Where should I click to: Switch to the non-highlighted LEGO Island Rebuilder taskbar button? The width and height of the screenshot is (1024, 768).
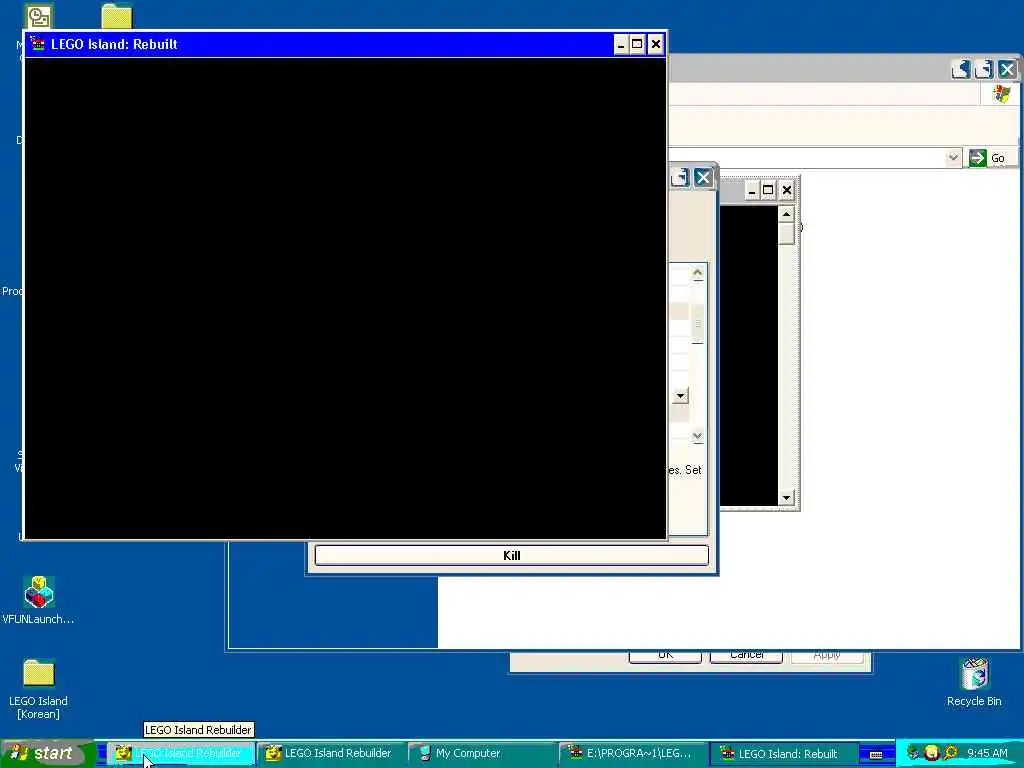coord(331,754)
